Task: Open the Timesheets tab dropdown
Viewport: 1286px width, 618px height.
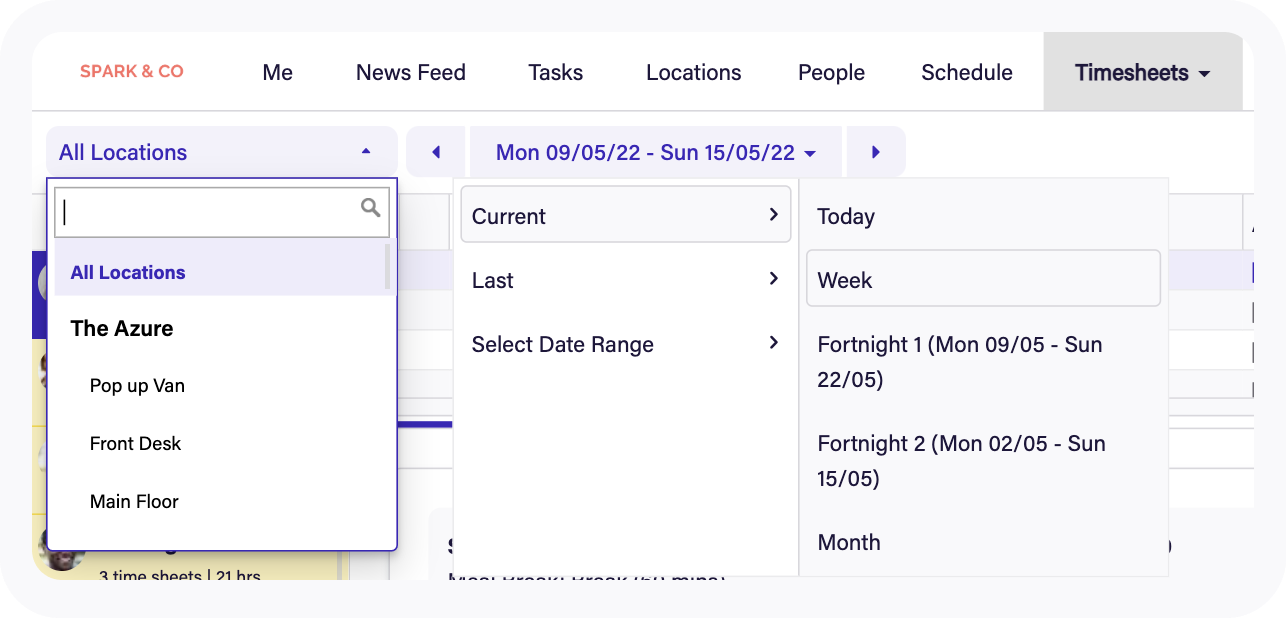Action: coord(1143,72)
